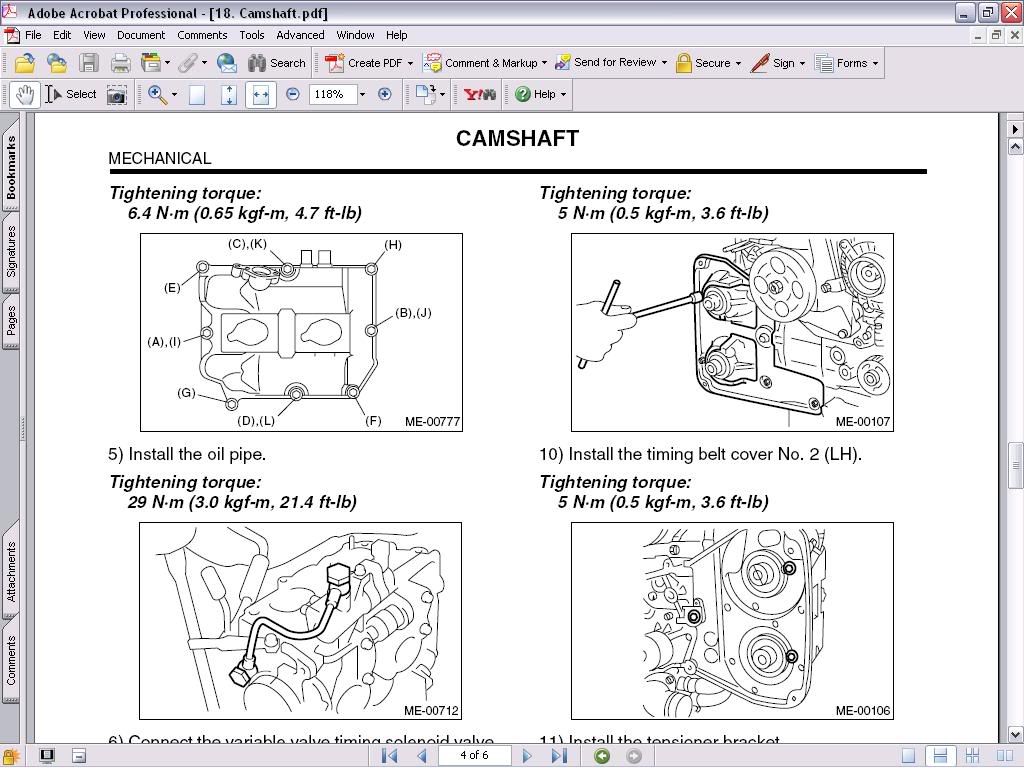The width and height of the screenshot is (1024, 768).
Task: Activate the Snapshot tool
Action: click(x=117, y=94)
